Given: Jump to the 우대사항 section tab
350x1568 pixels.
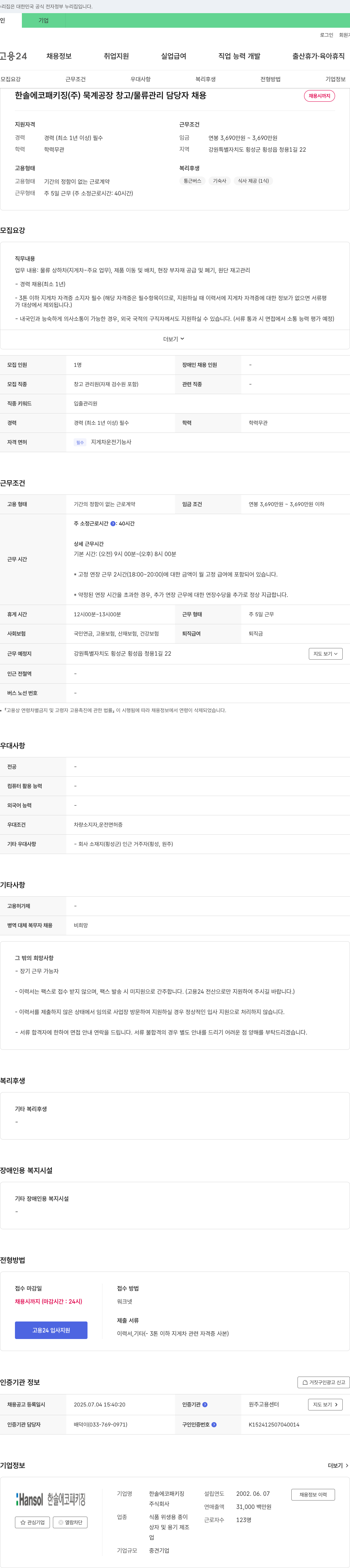Looking at the screenshot, I should pyautogui.click(x=141, y=79).
